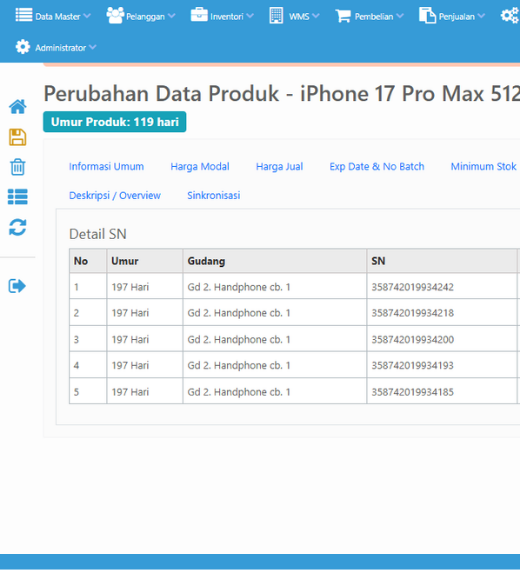
Task: Click the SN column header
Action: (x=442, y=261)
